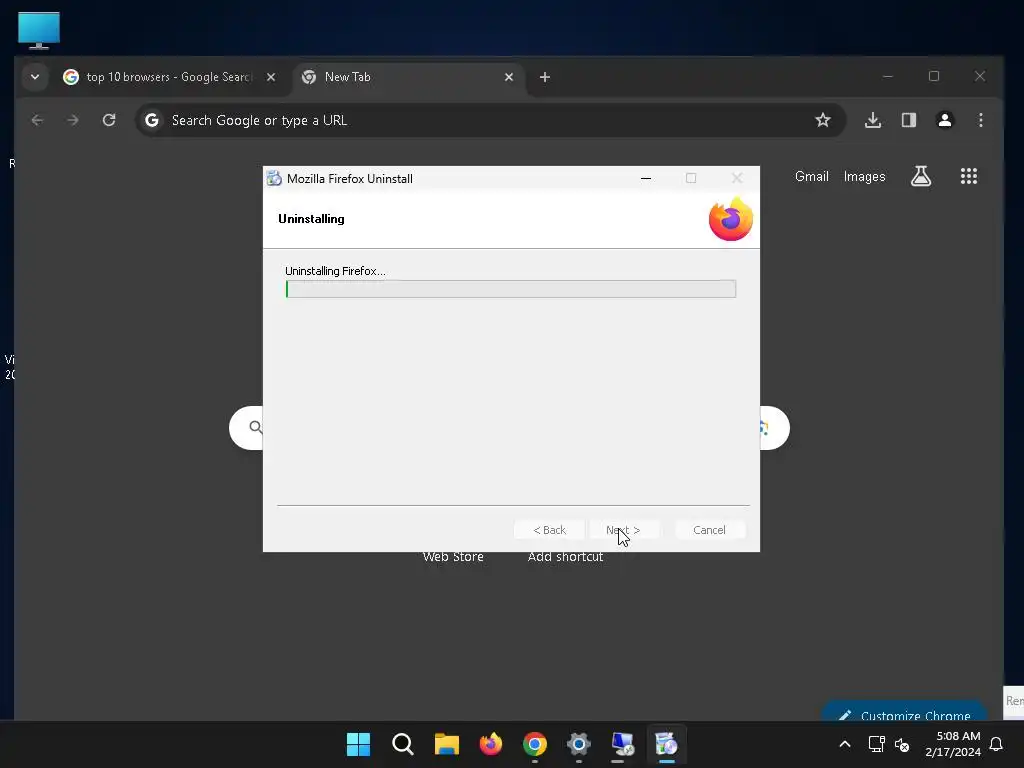Open a new Chrome tab with plus
The height and width of the screenshot is (768, 1024).
click(x=545, y=77)
